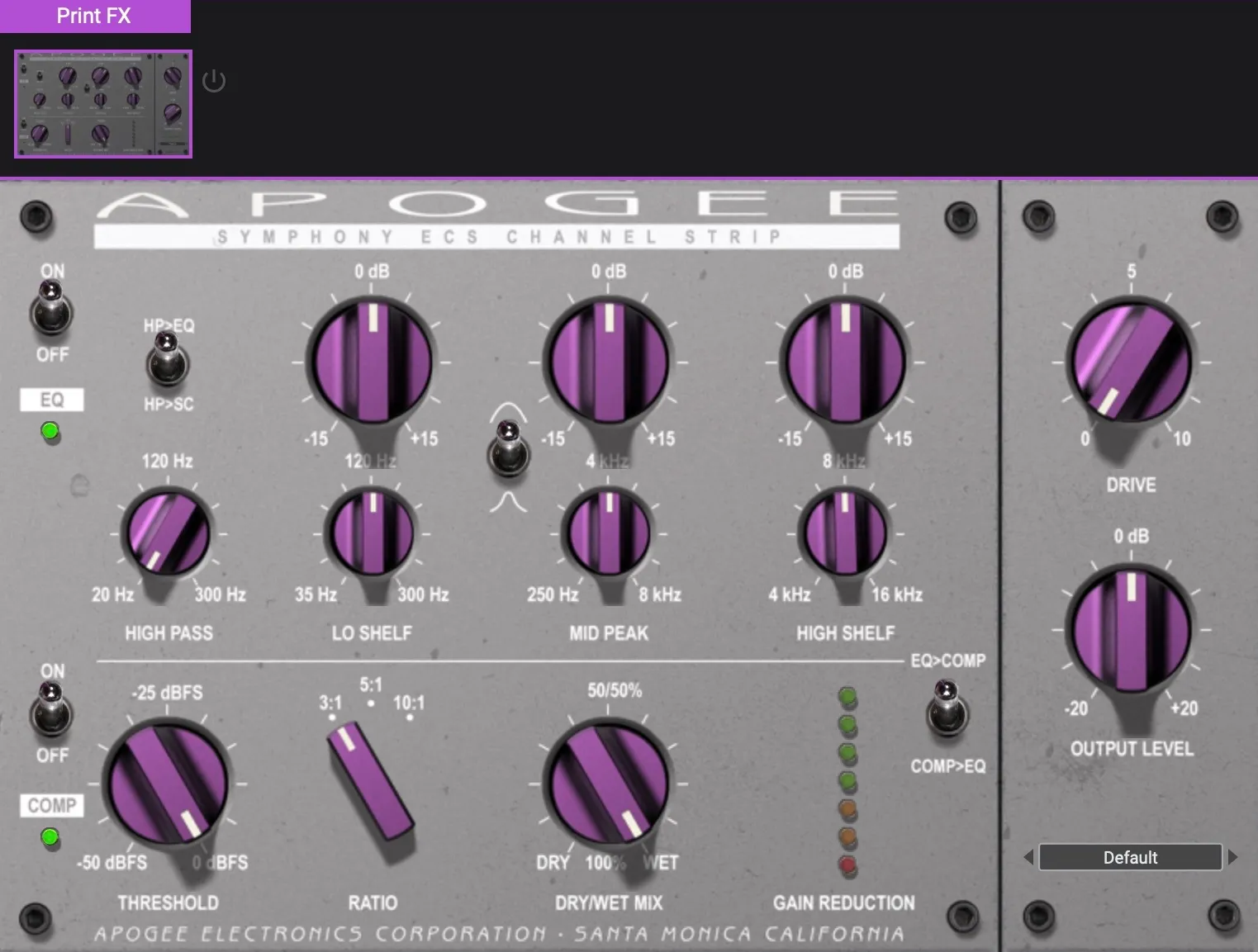Click the HP>SC label

click(x=169, y=404)
